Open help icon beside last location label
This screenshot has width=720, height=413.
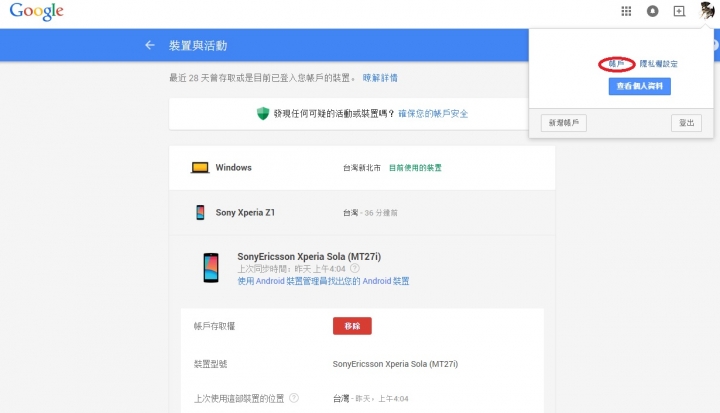[294, 398]
